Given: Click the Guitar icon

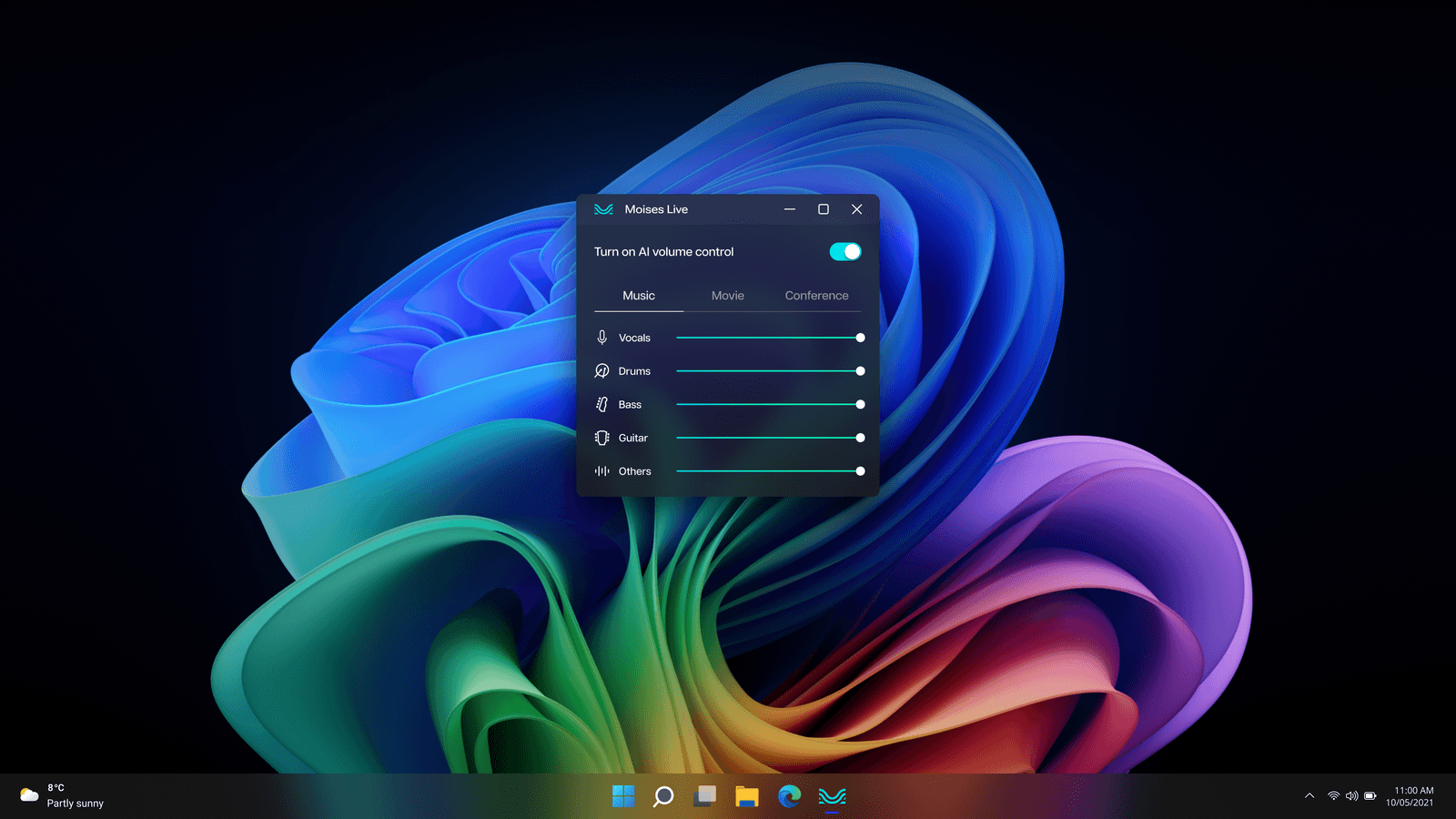Looking at the screenshot, I should [602, 438].
